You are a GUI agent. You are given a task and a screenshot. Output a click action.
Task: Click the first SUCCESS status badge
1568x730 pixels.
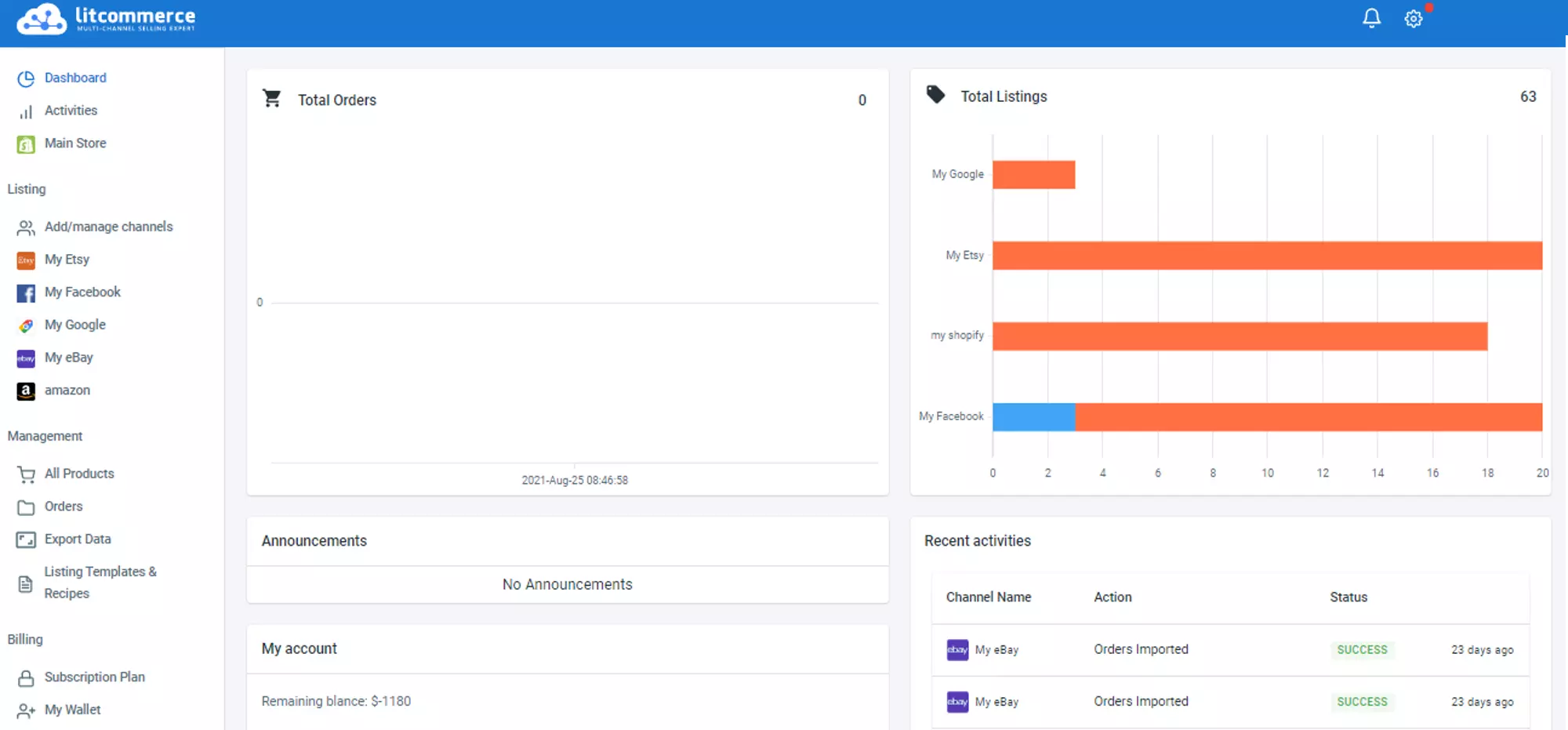tap(1362, 649)
